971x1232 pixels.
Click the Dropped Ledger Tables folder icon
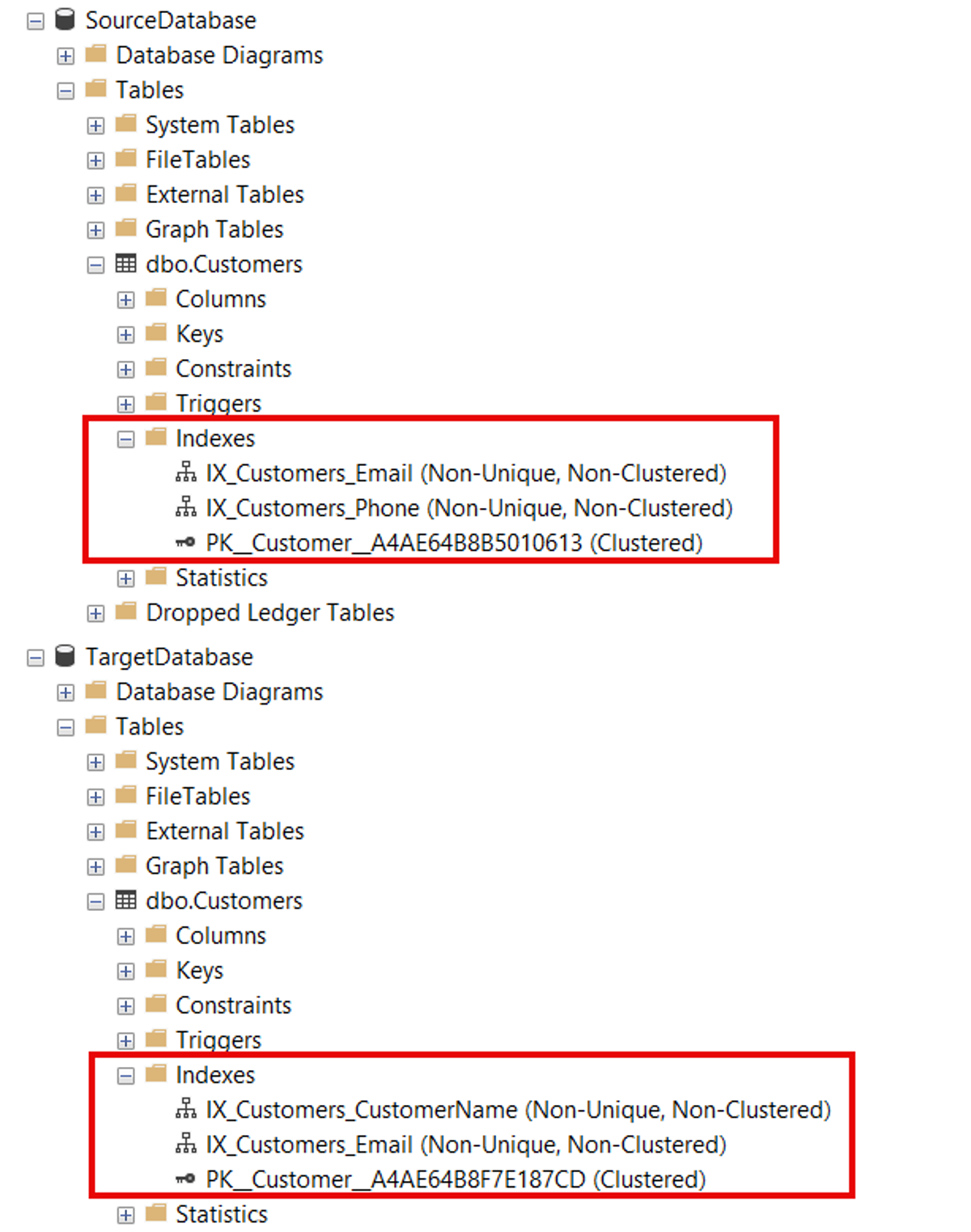click(x=125, y=612)
